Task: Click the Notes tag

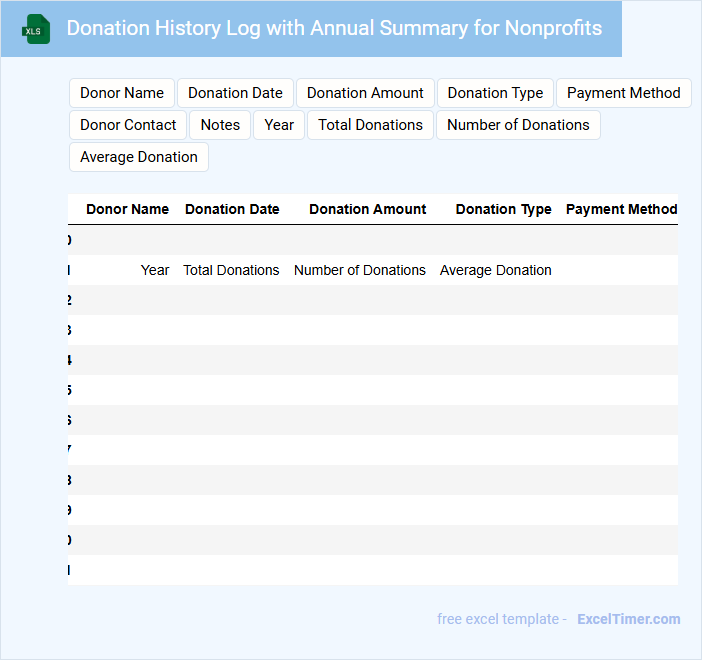Action: (220, 125)
